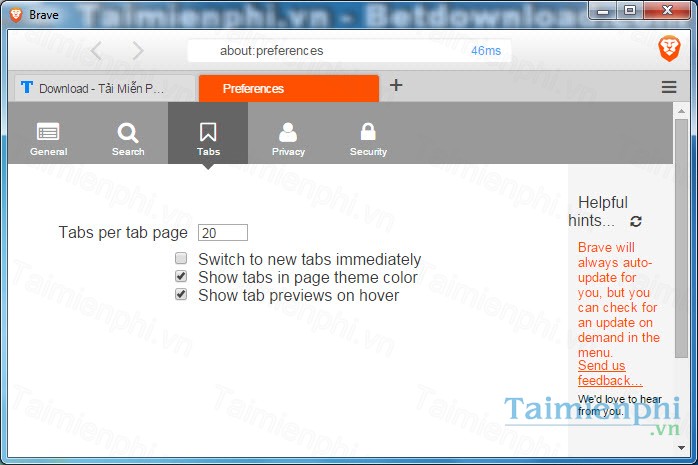Click the Switch to new tabs immediately label
This screenshot has height=465, width=698.
(x=309, y=259)
